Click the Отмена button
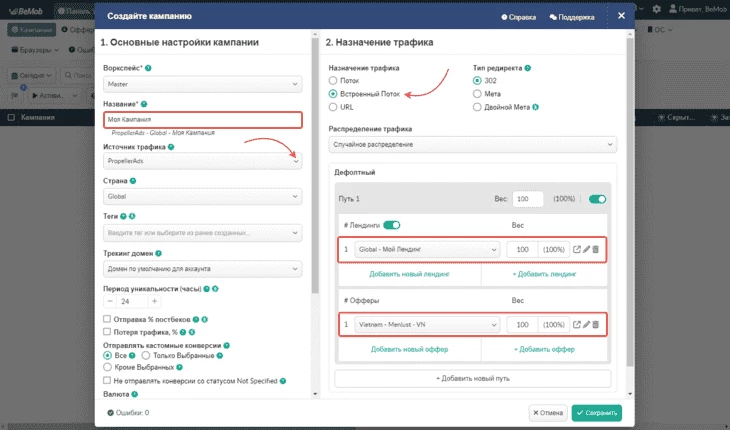730x430 pixels. click(x=548, y=413)
